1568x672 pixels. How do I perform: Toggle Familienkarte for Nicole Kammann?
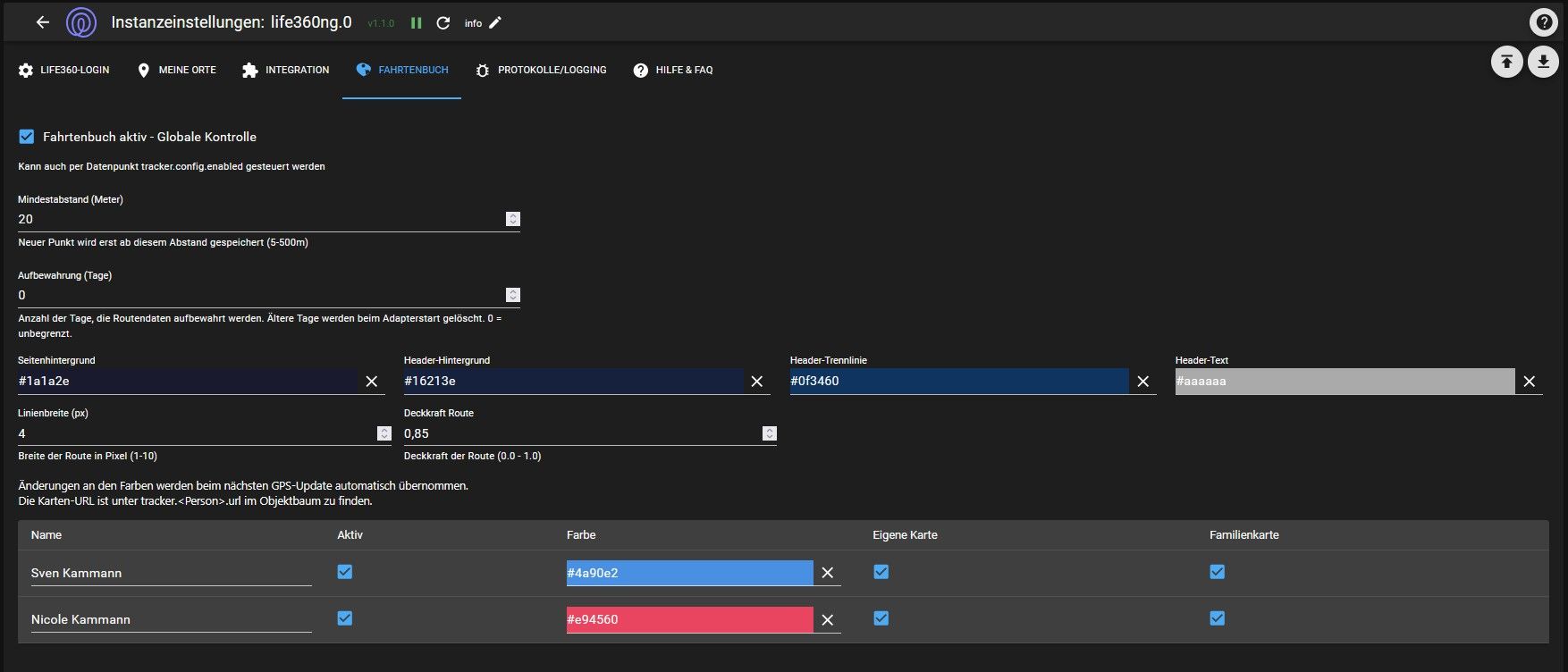pos(1217,618)
